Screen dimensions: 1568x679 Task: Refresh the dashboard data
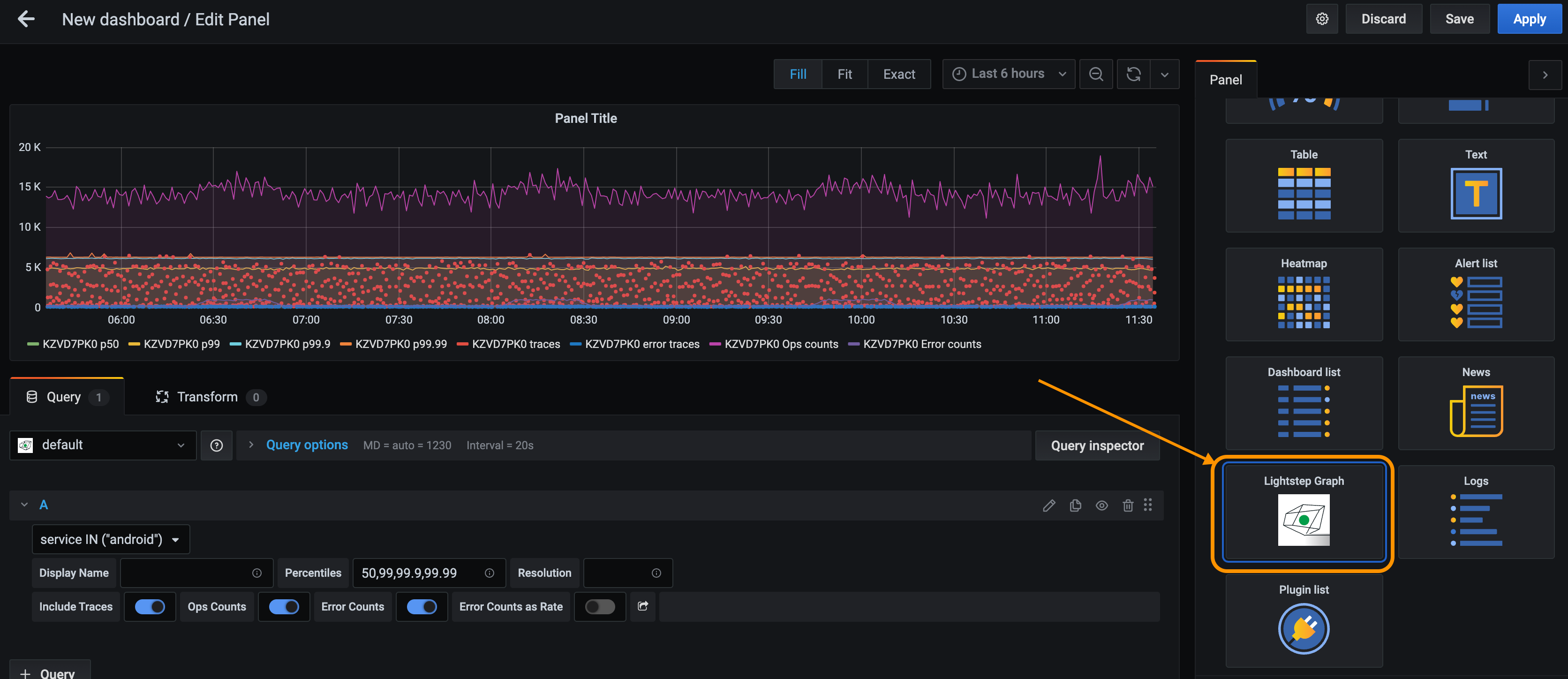[1133, 74]
